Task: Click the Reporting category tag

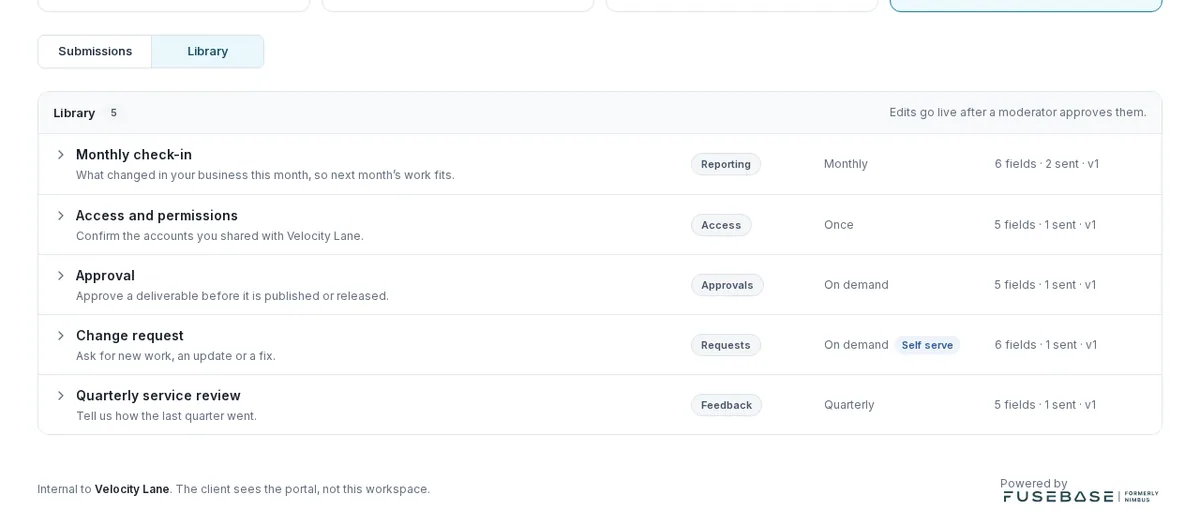Action: point(726,164)
